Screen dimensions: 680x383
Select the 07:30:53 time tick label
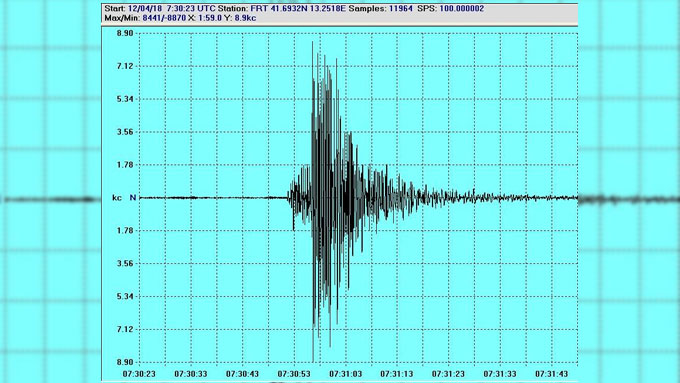point(294,374)
